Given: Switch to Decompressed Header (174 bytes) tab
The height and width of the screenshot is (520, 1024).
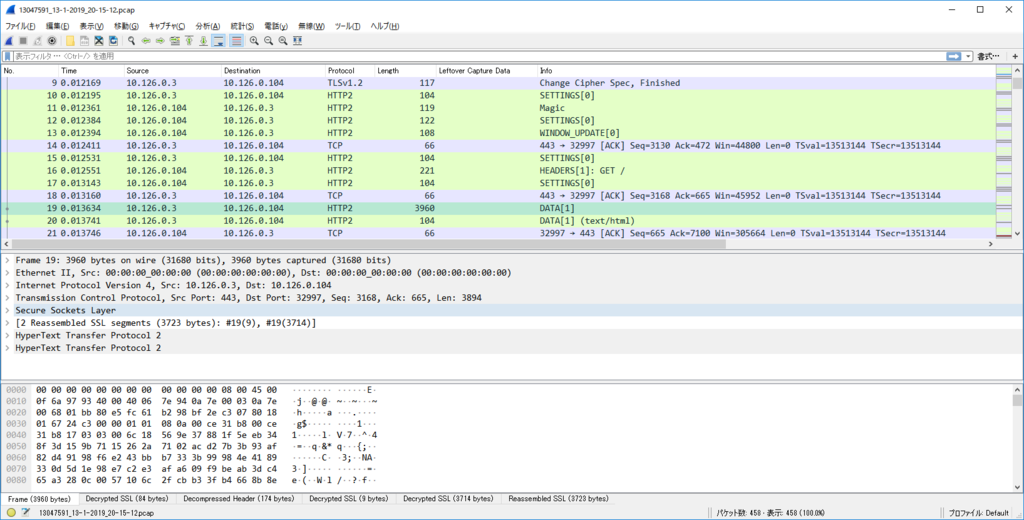Looking at the screenshot, I should pos(238,498).
